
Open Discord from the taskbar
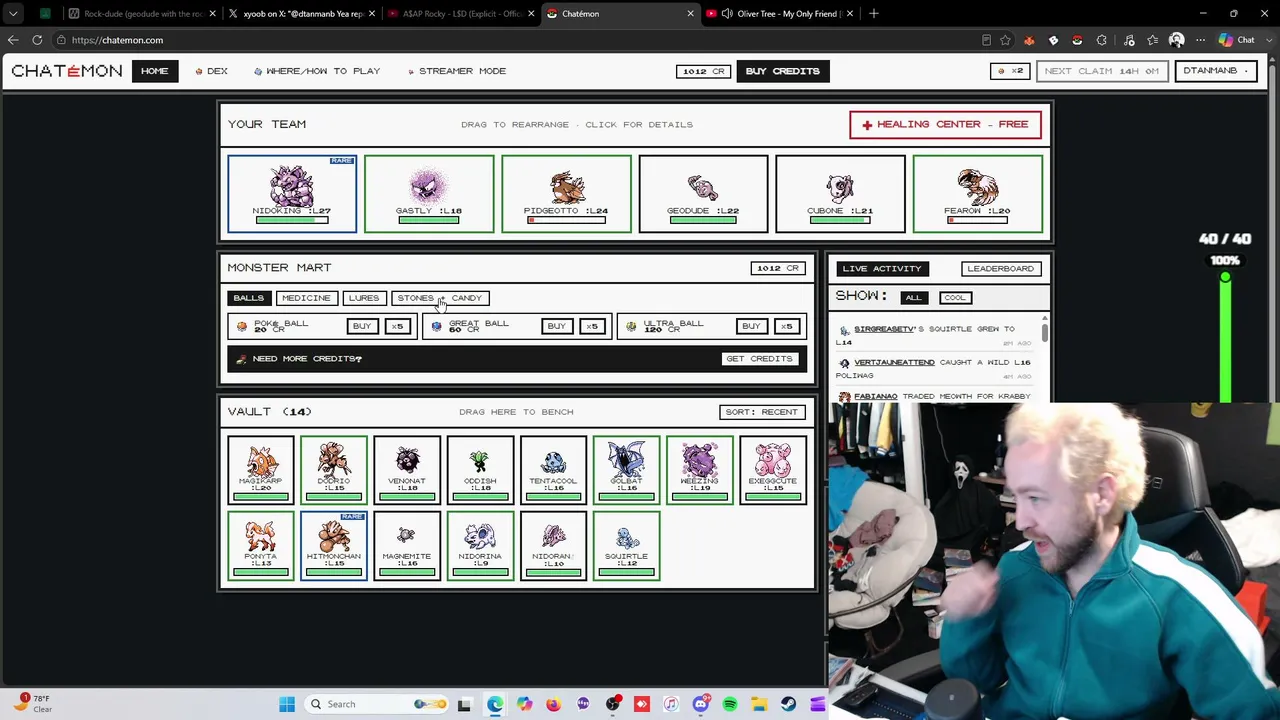pos(700,704)
